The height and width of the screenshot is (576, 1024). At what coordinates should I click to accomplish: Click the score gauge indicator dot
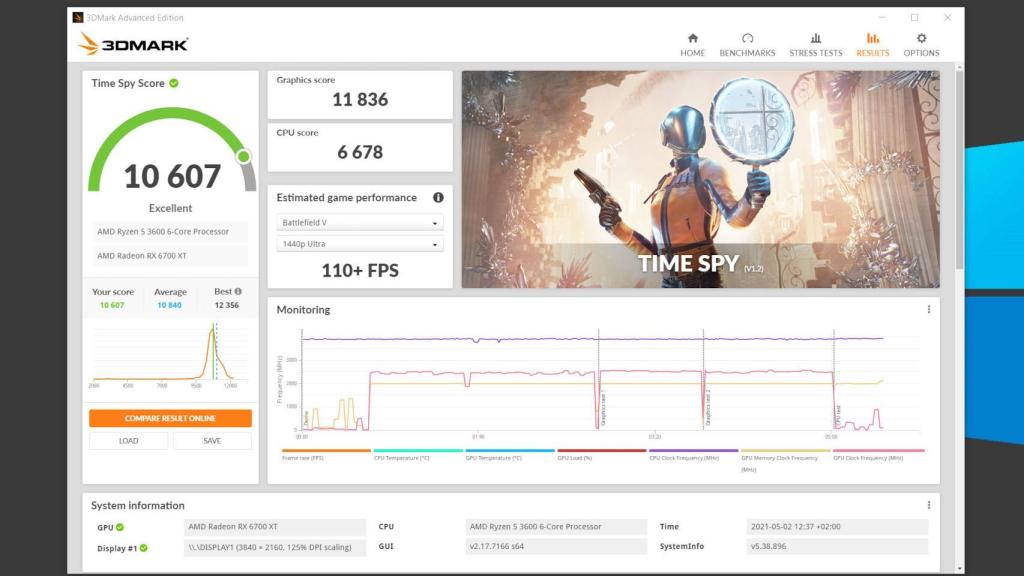244,157
